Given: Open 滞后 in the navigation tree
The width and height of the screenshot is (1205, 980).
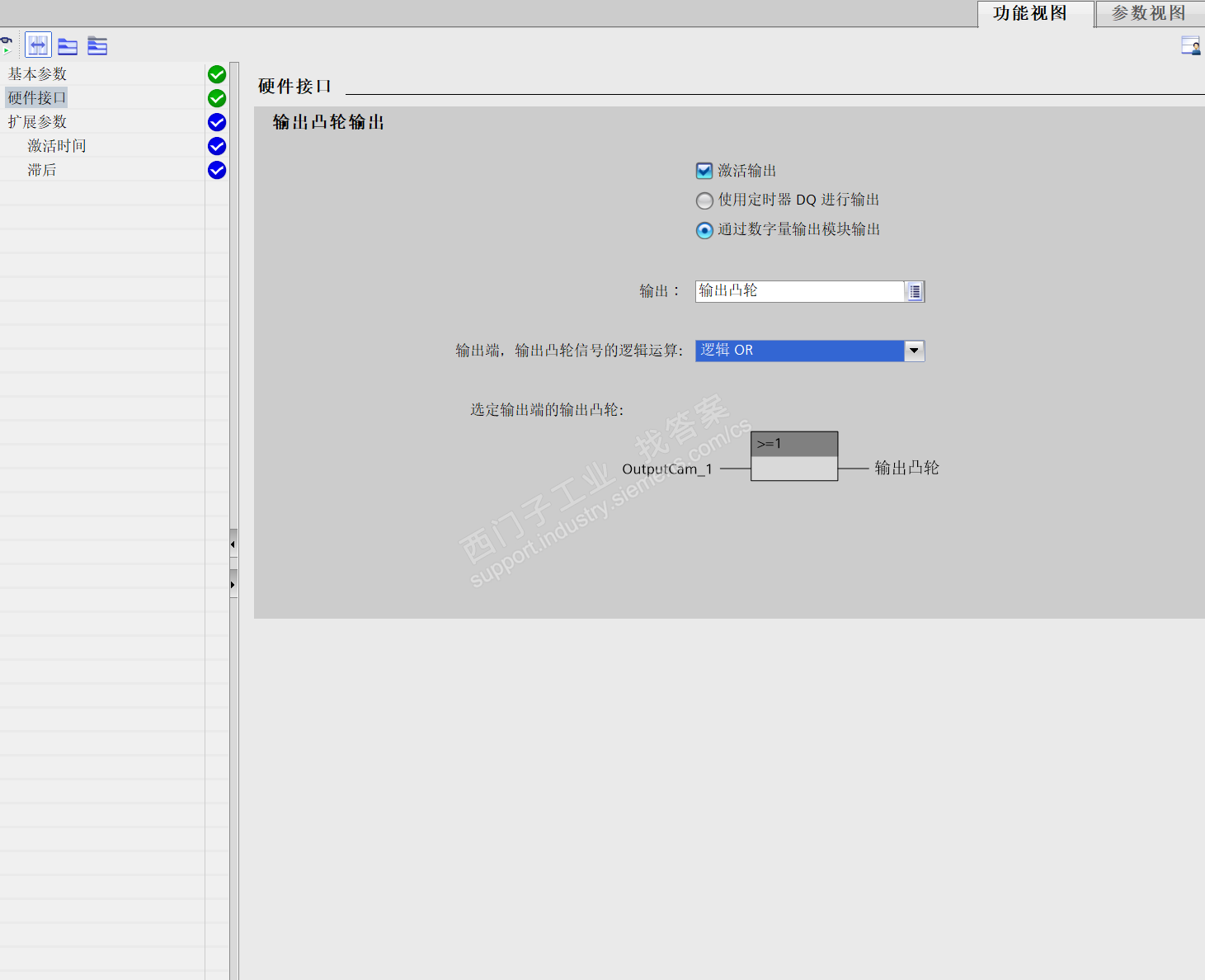Looking at the screenshot, I should pos(42,170).
